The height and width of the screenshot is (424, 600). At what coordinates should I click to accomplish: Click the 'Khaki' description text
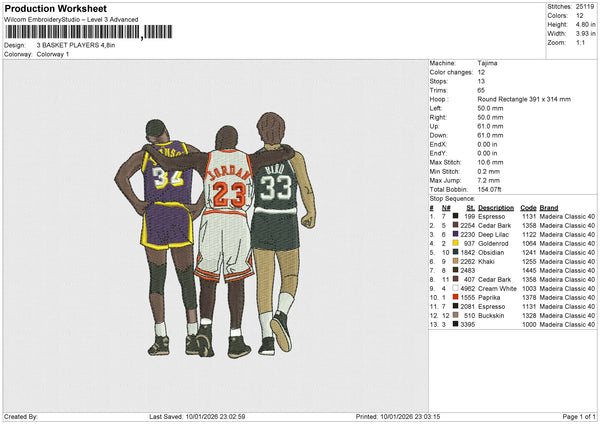(486, 262)
